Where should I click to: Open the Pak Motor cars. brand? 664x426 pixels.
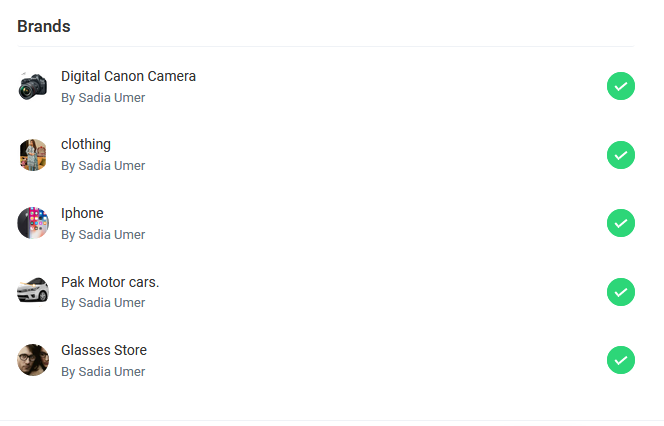[110, 282]
